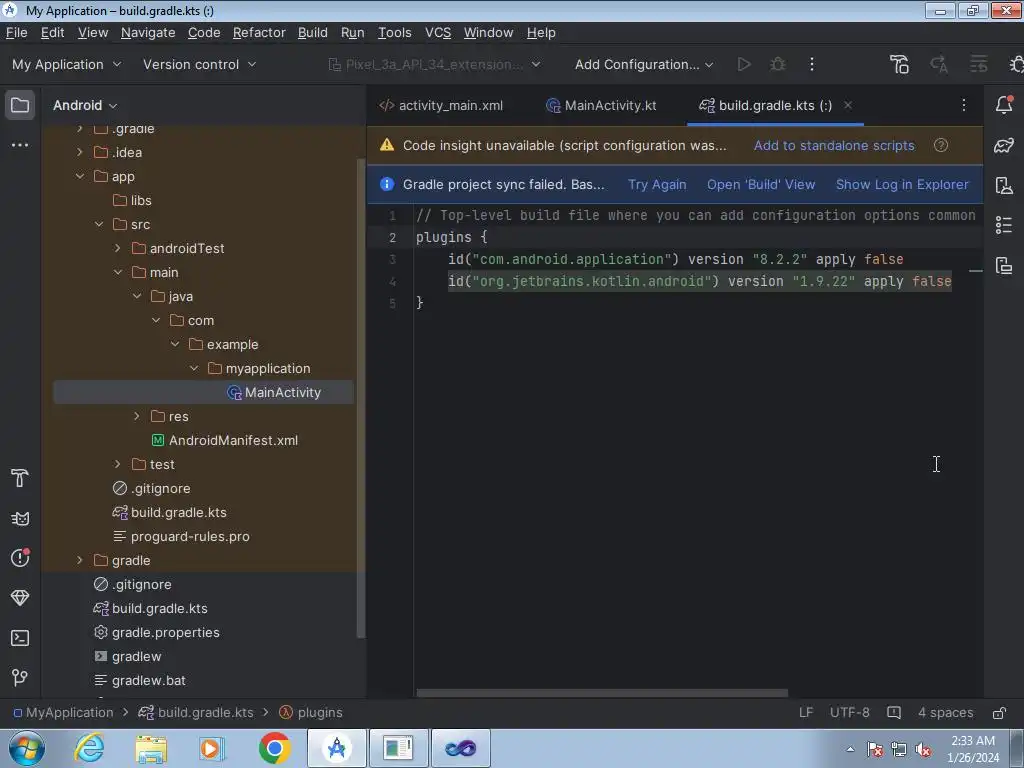Click the UTF-8 encoding in status bar
The image size is (1024, 768).
849,712
